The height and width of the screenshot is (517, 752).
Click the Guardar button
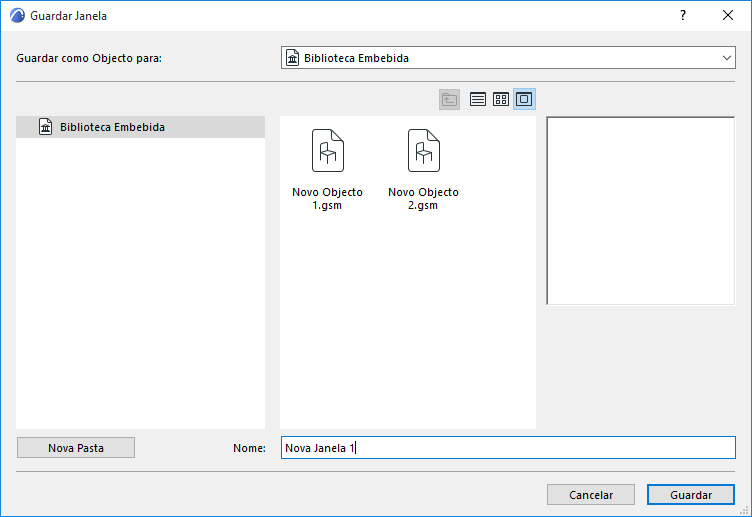coord(691,495)
